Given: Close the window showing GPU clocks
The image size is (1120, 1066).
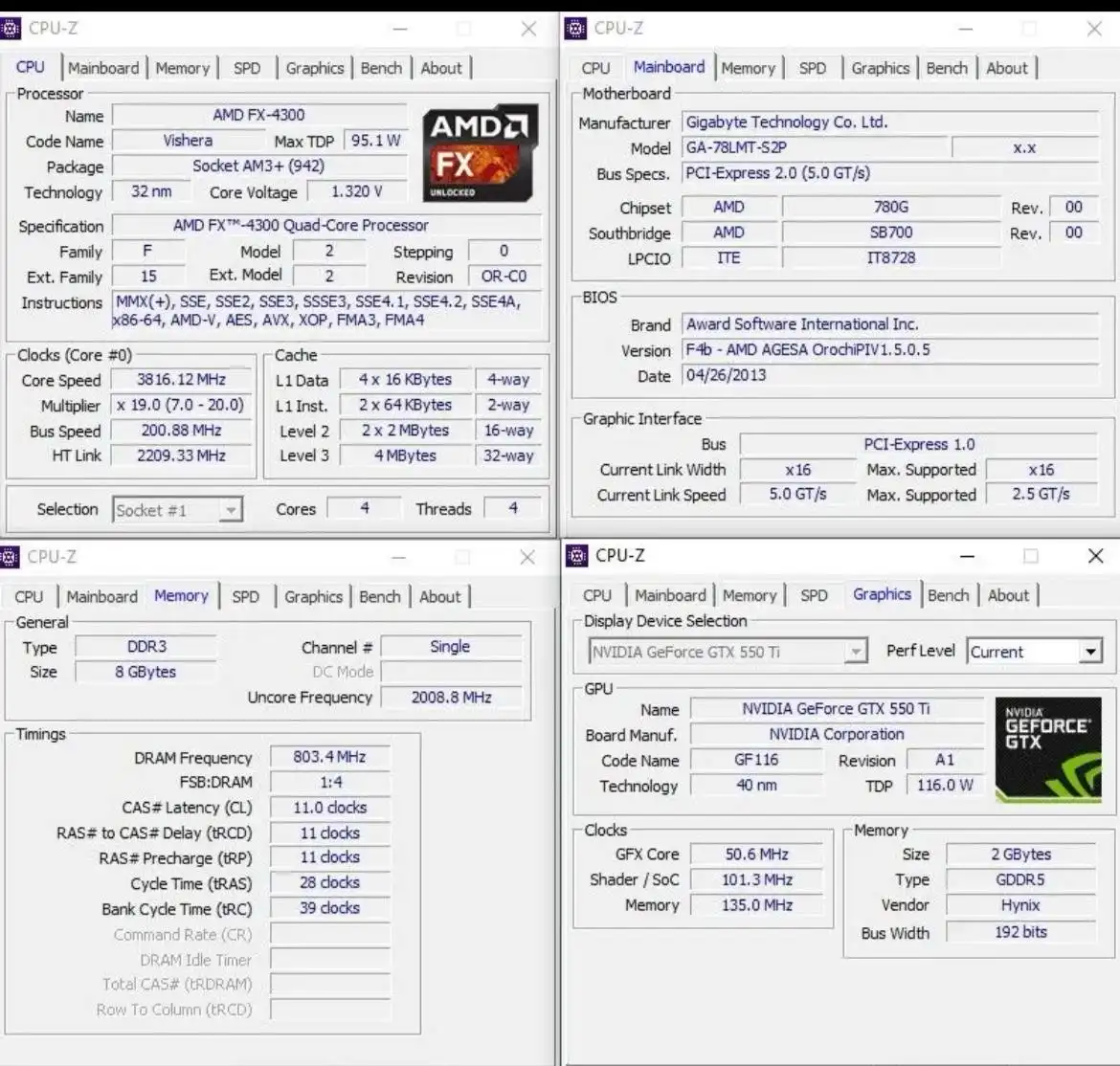Looking at the screenshot, I should tap(1096, 556).
